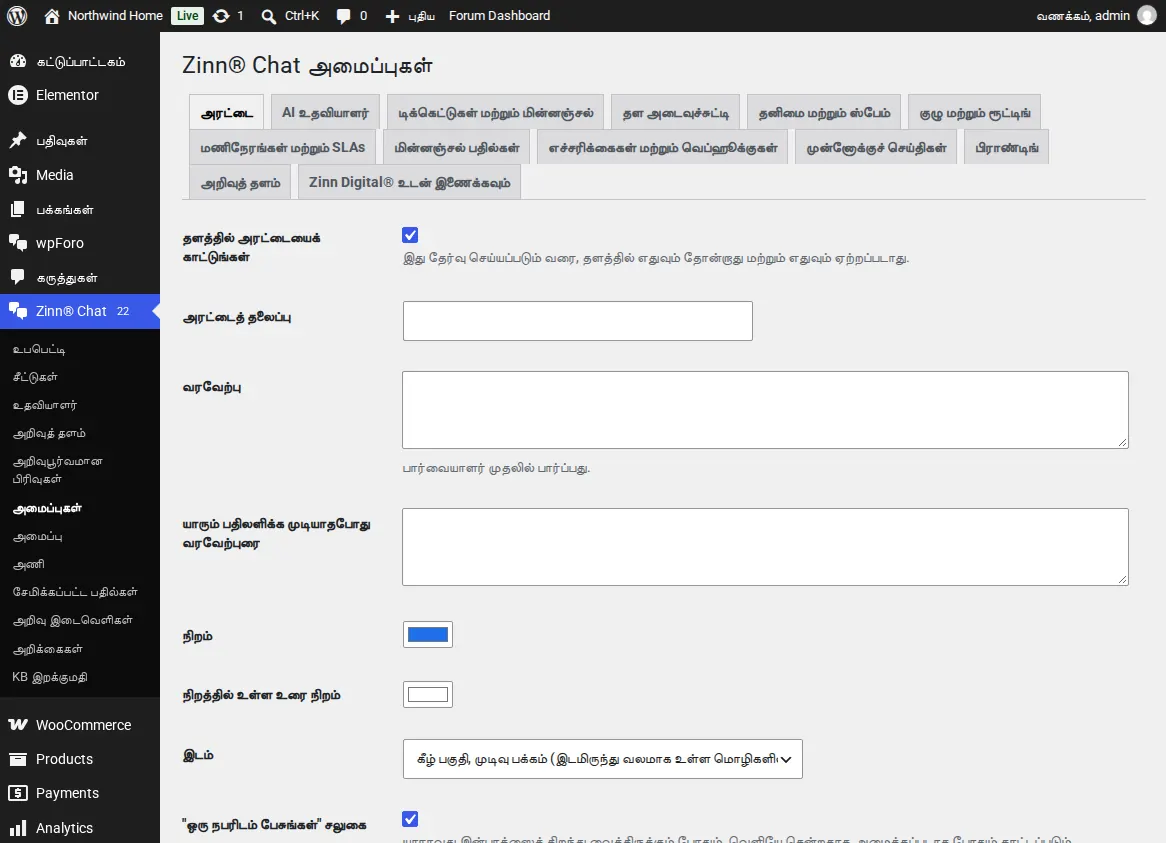1166x843 pixels.
Task: Click the Northwind Home house icon
Action: (51, 16)
